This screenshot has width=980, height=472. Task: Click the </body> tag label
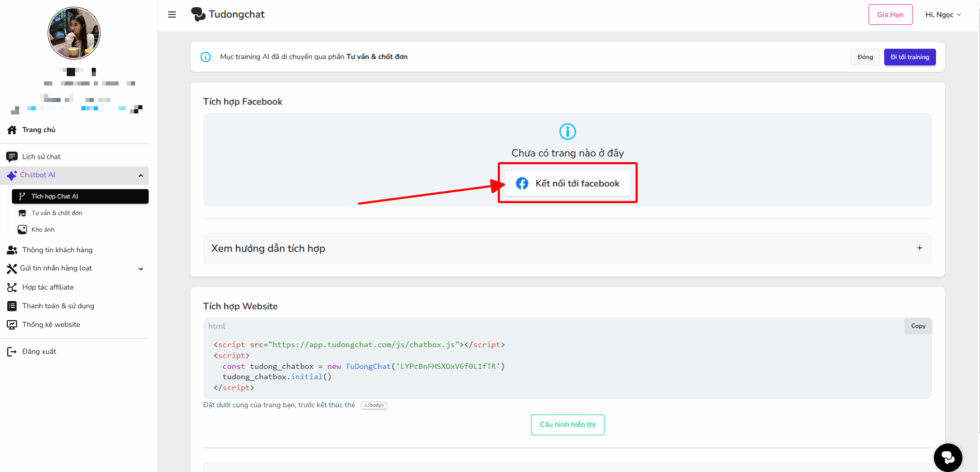(374, 405)
